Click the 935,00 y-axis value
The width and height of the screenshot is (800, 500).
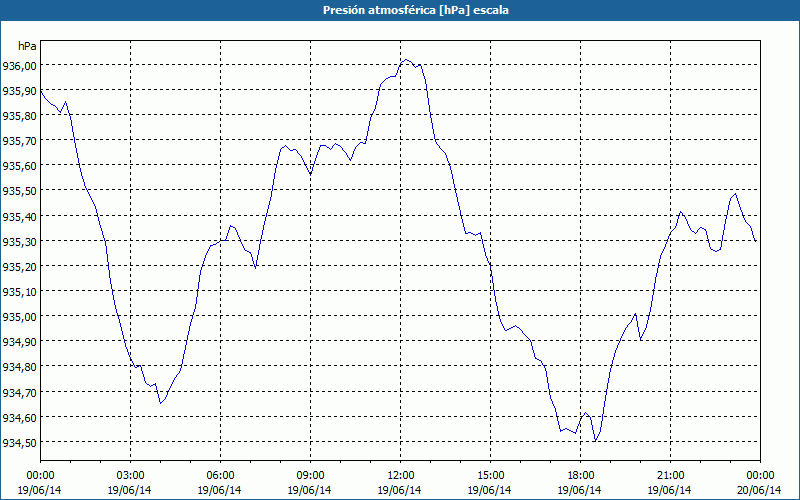(x=19, y=317)
